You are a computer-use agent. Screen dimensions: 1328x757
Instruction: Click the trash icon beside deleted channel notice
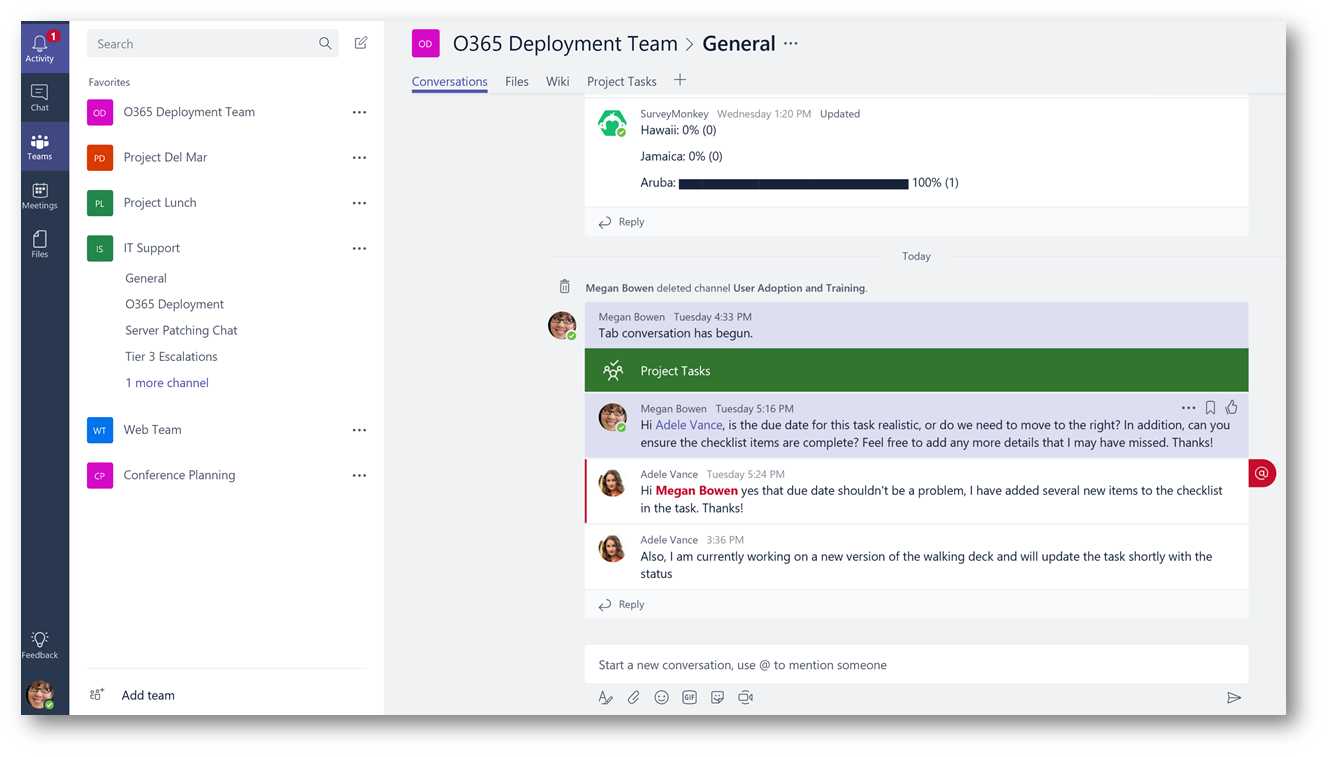(565, 287)
